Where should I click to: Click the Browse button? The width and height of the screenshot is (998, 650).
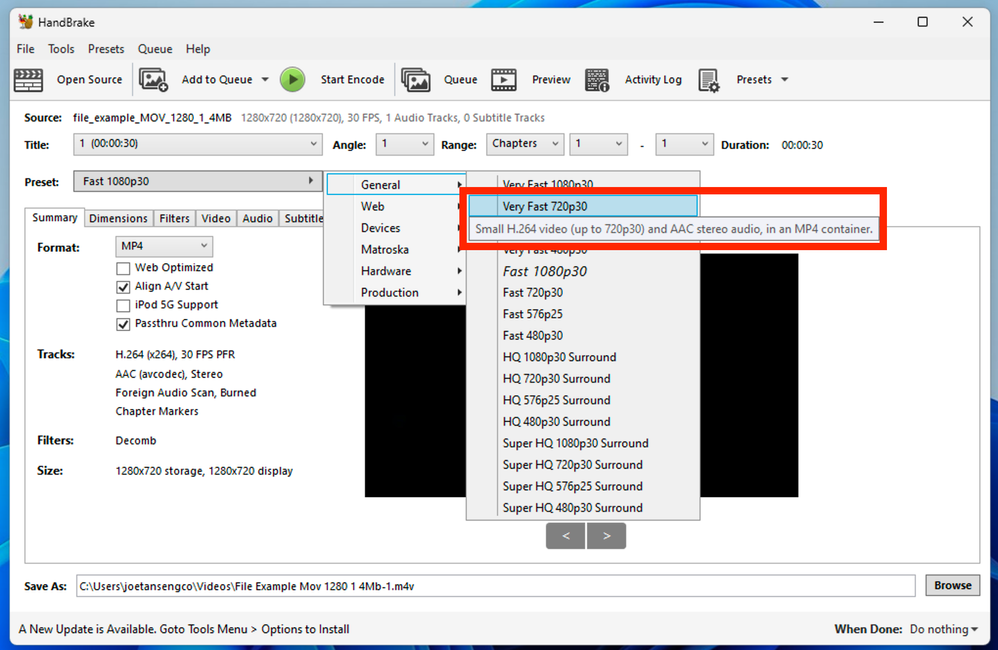(x=952, y=586)
